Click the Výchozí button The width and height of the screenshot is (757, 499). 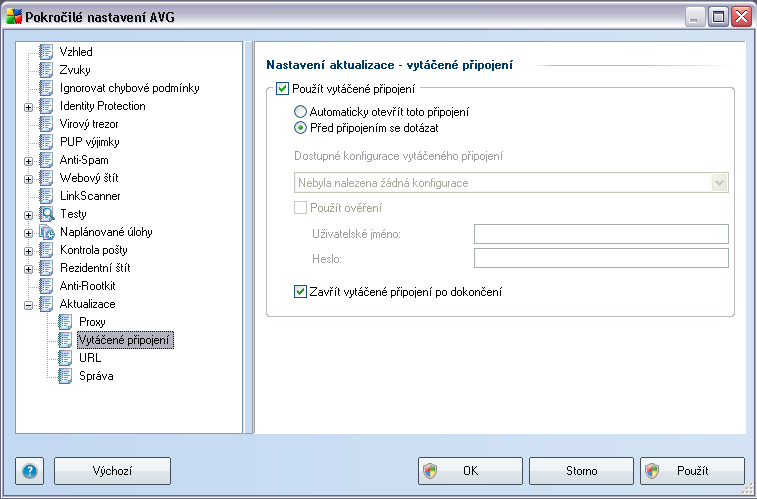pyautogui.click(x=112, y=471)
